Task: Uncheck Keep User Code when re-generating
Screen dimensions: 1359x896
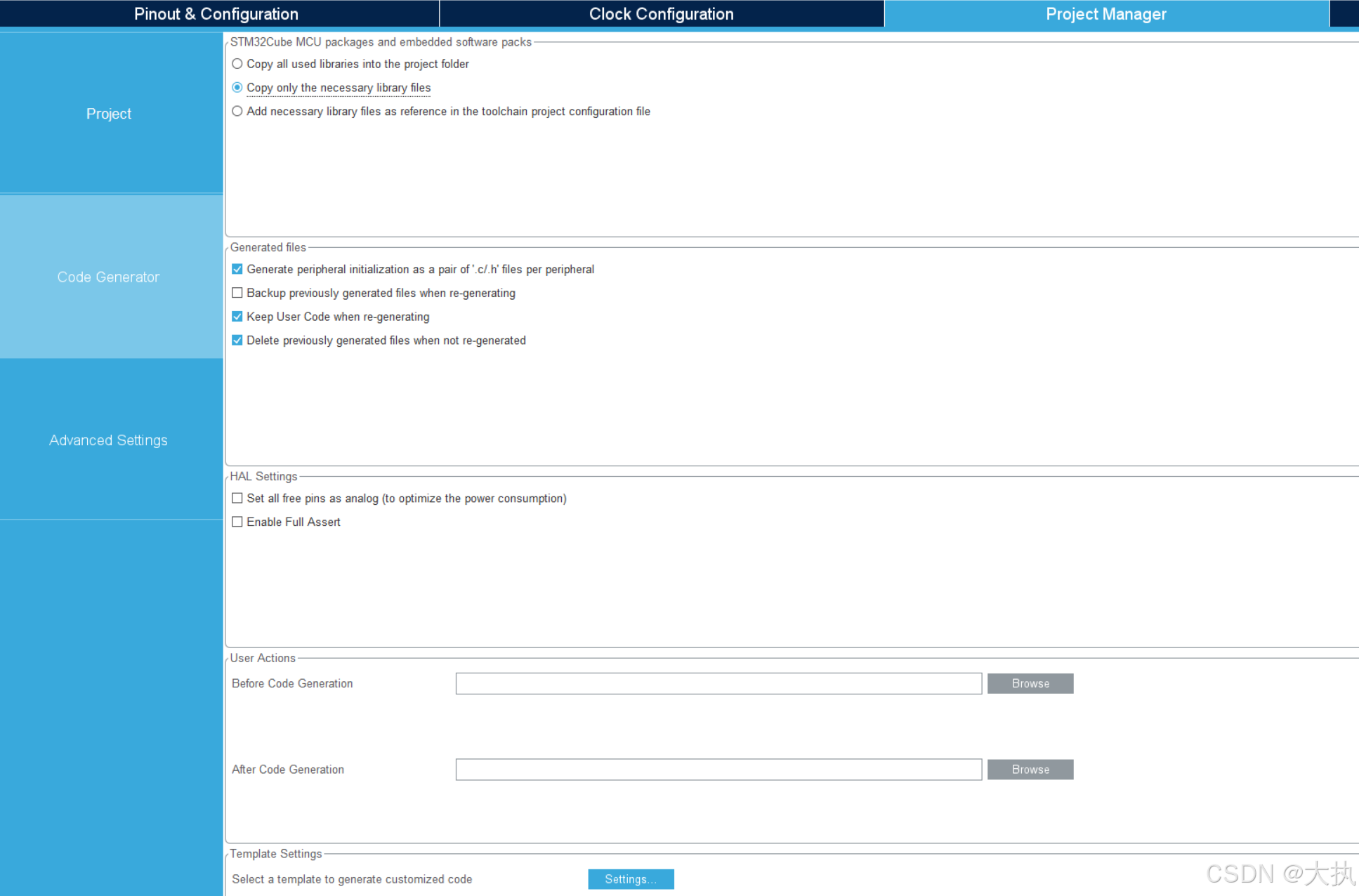Action: tap(237, 317)
